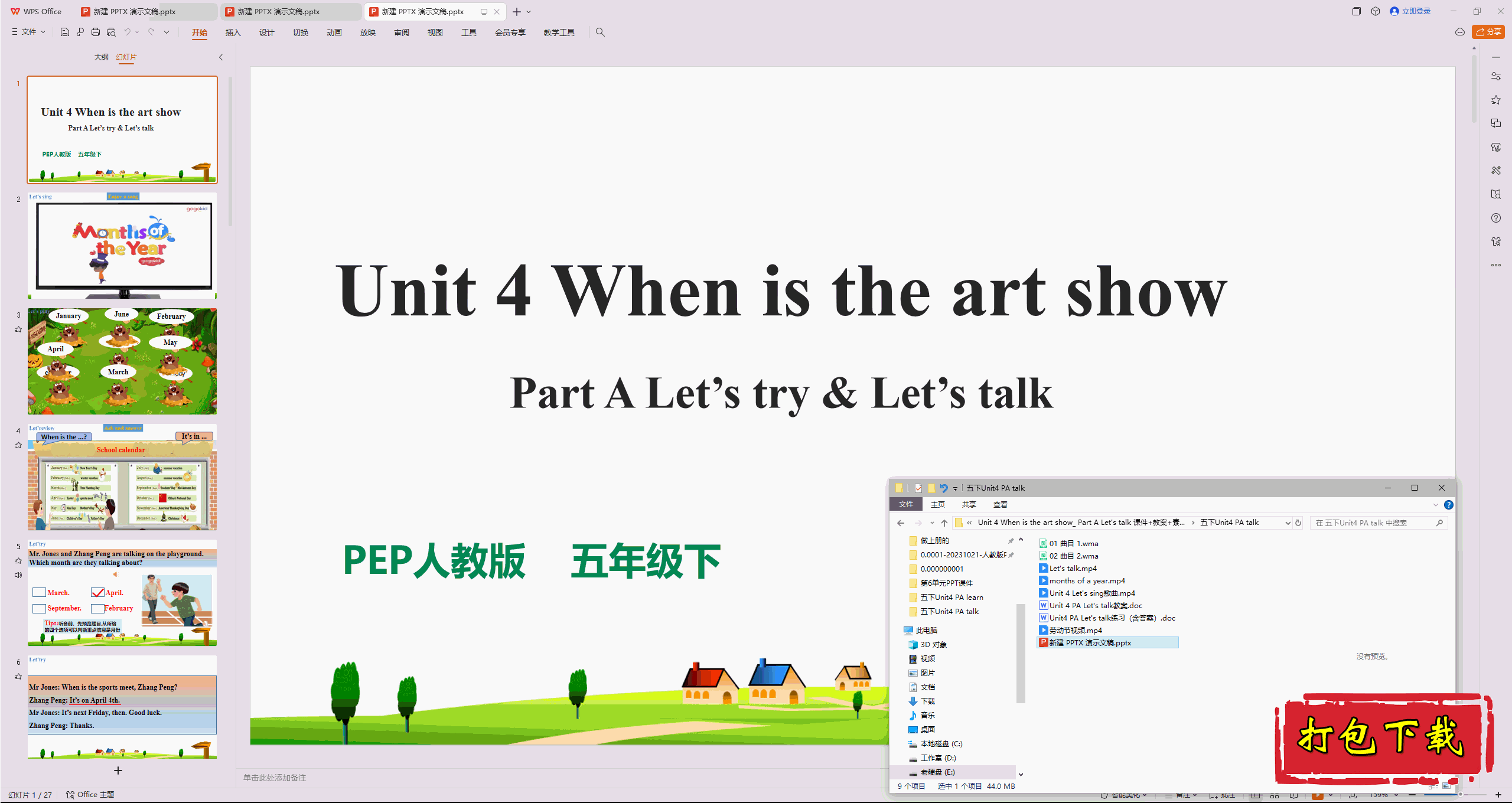Click the orange Share (分享) button
This screenshot has width=1512, height=803.
[1488, 32]
